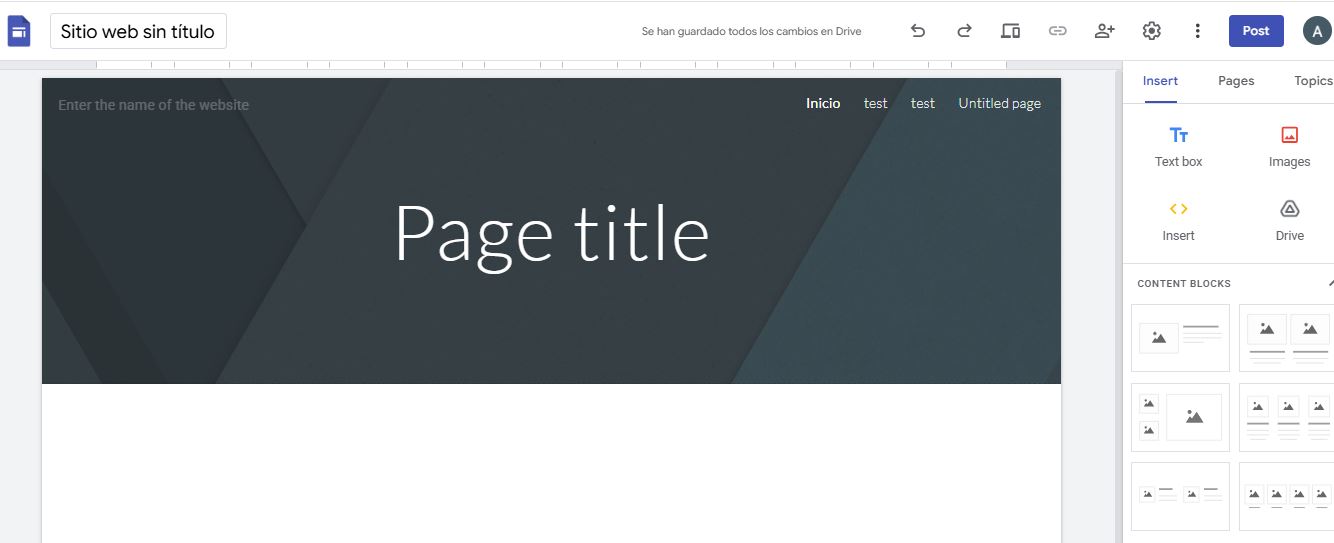Insert Images from the panel

(x=1289, y=146)
